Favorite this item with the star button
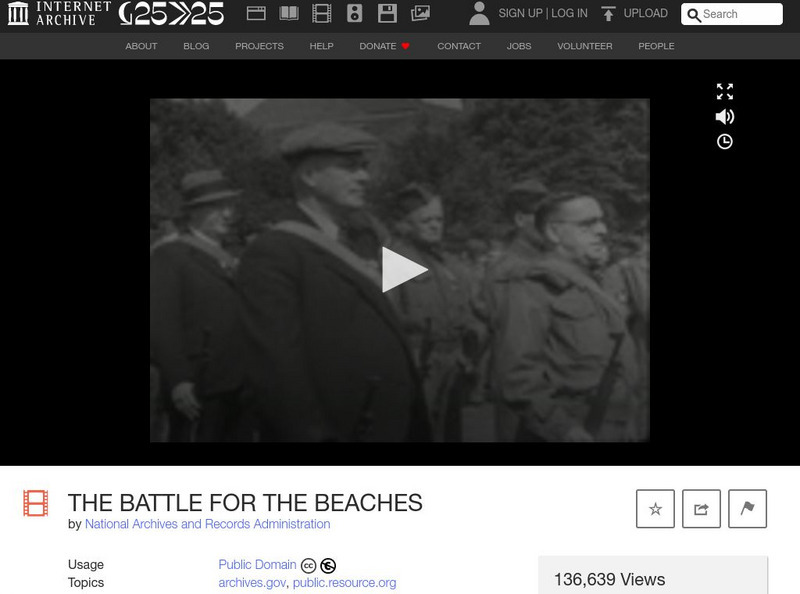Image resolution: width=800 pixels, height=594 pixels. pos(655,509)
